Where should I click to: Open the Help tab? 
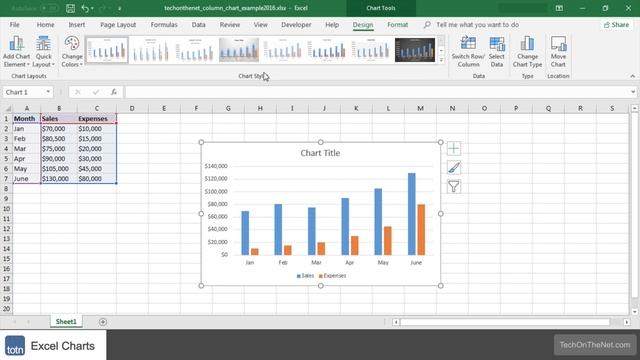click(332, 25)
